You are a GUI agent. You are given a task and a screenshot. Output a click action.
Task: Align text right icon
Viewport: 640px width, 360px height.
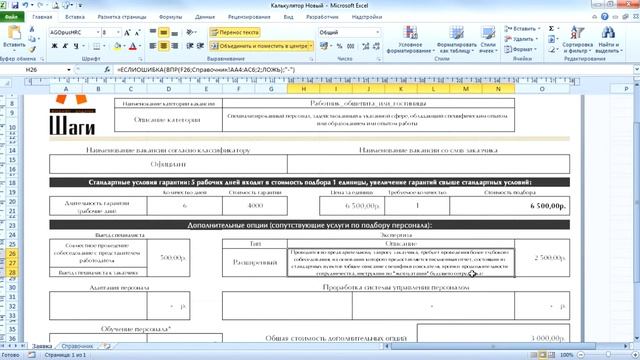point(175,46)
